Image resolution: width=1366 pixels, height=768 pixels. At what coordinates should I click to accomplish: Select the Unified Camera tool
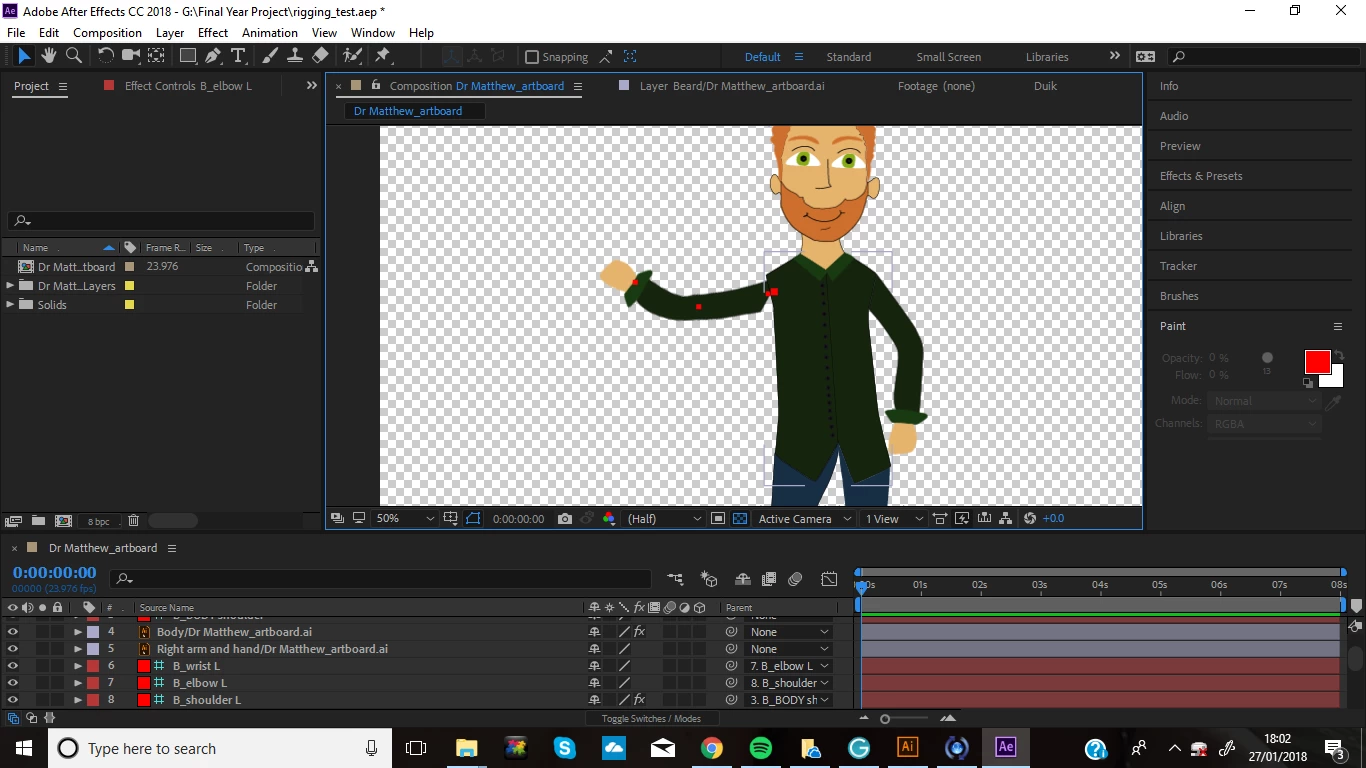131,56
